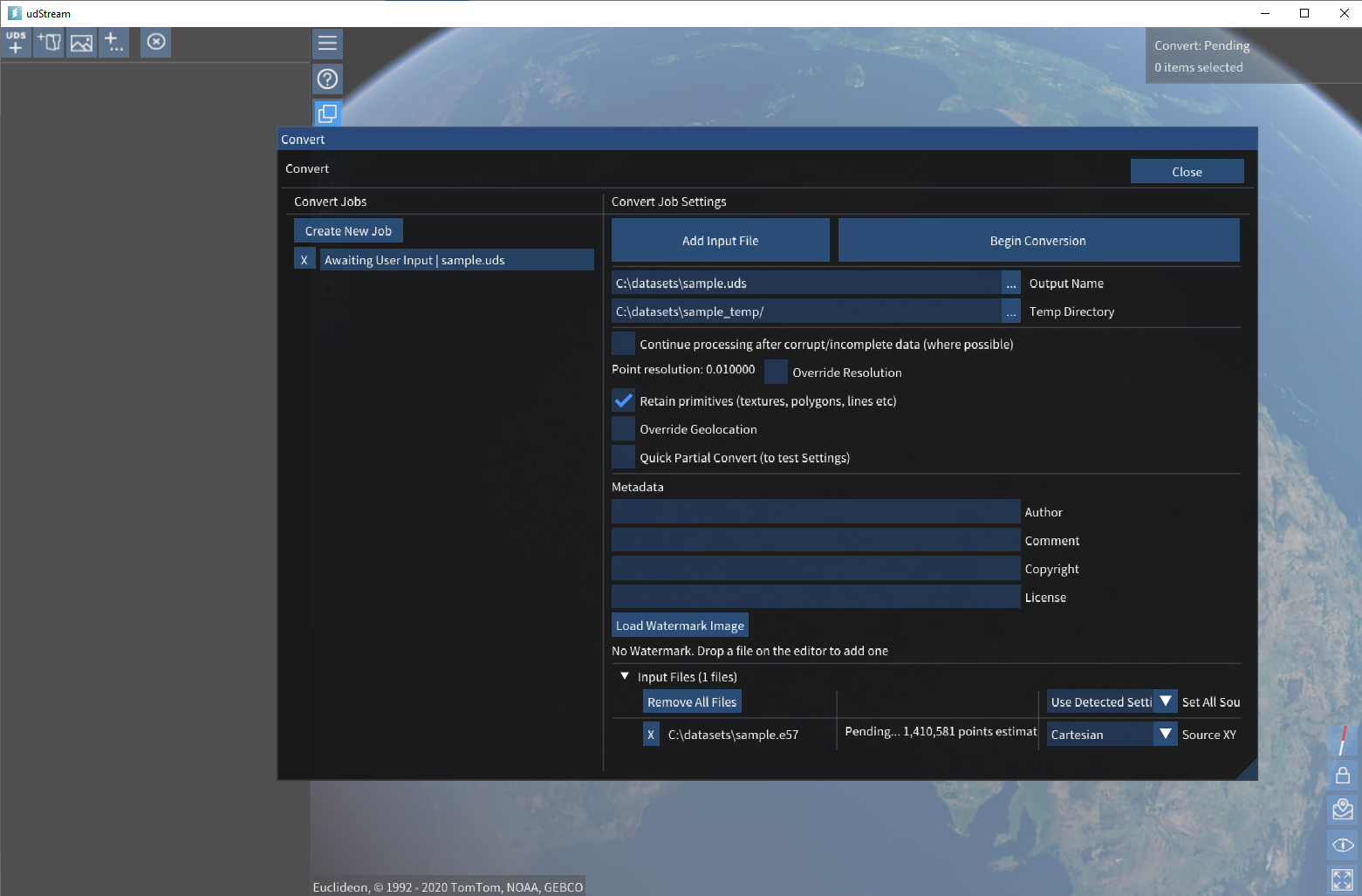
Task: Click the Convert window toggle icon
Action: (x=328, y=113)
